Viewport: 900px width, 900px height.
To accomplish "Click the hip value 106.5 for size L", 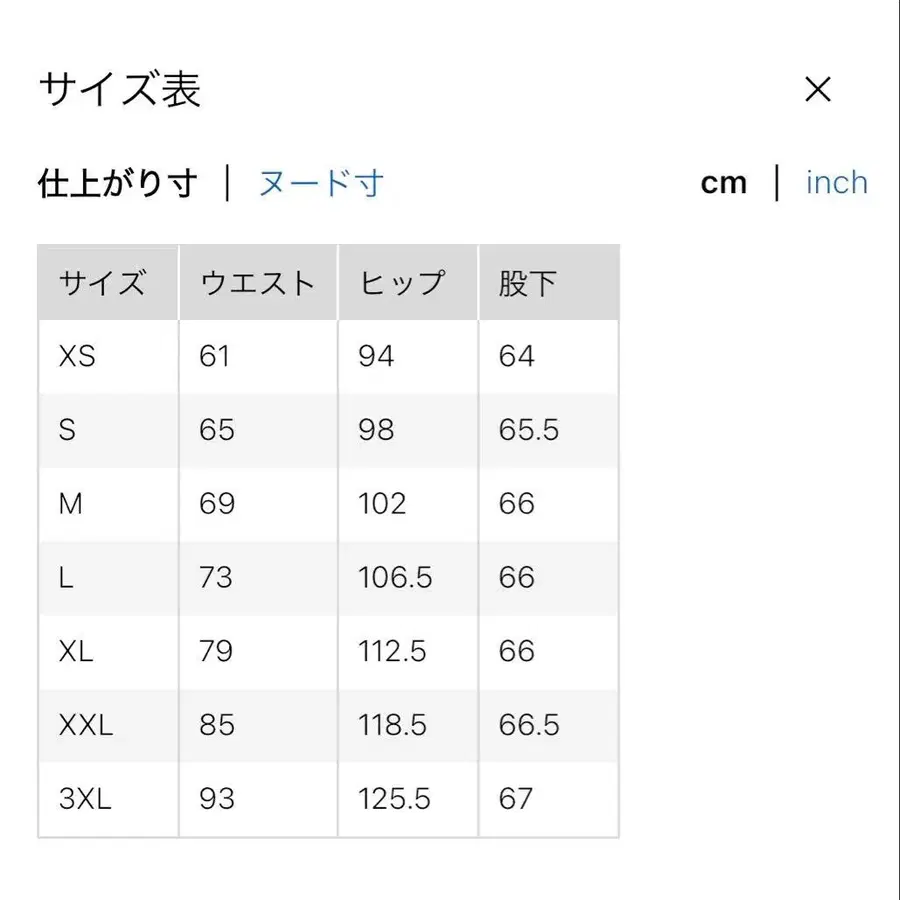I will coord(393,578).
